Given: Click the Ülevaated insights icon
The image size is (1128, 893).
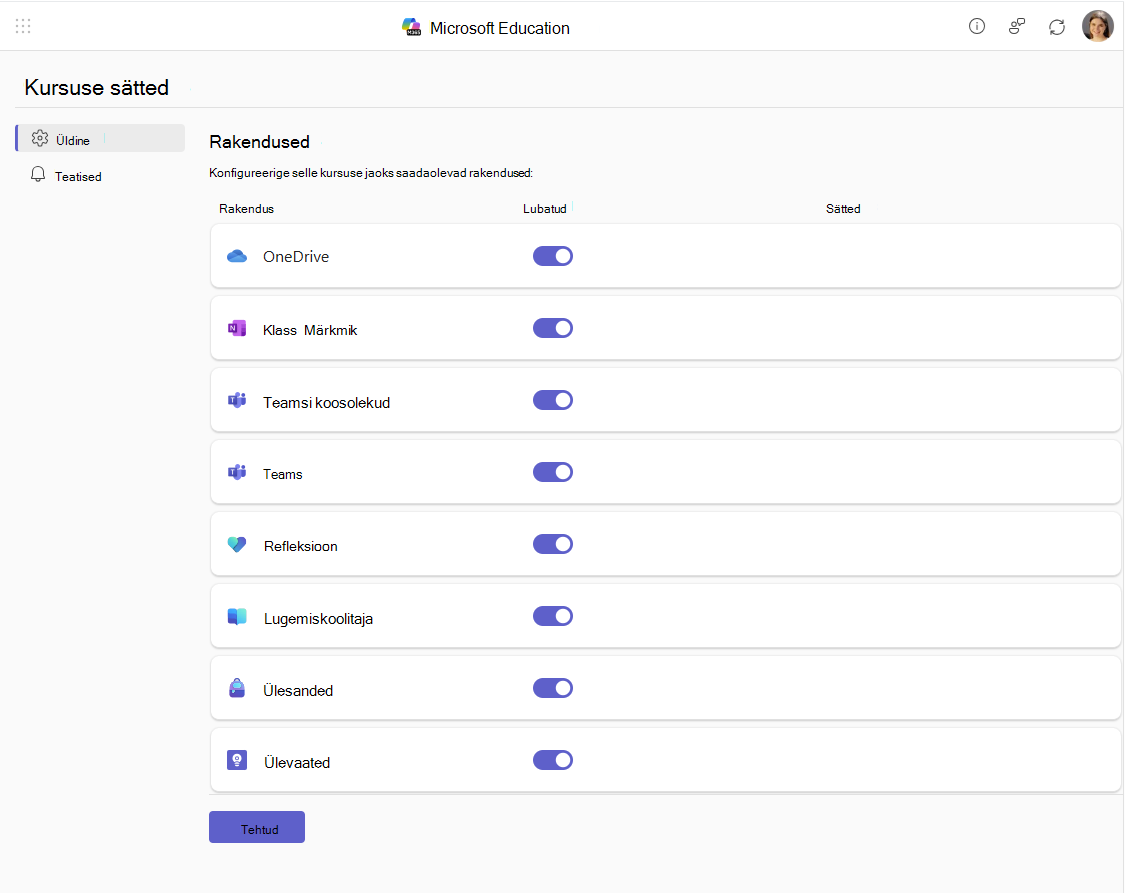Looking at the screenshot, I should 237,761.
